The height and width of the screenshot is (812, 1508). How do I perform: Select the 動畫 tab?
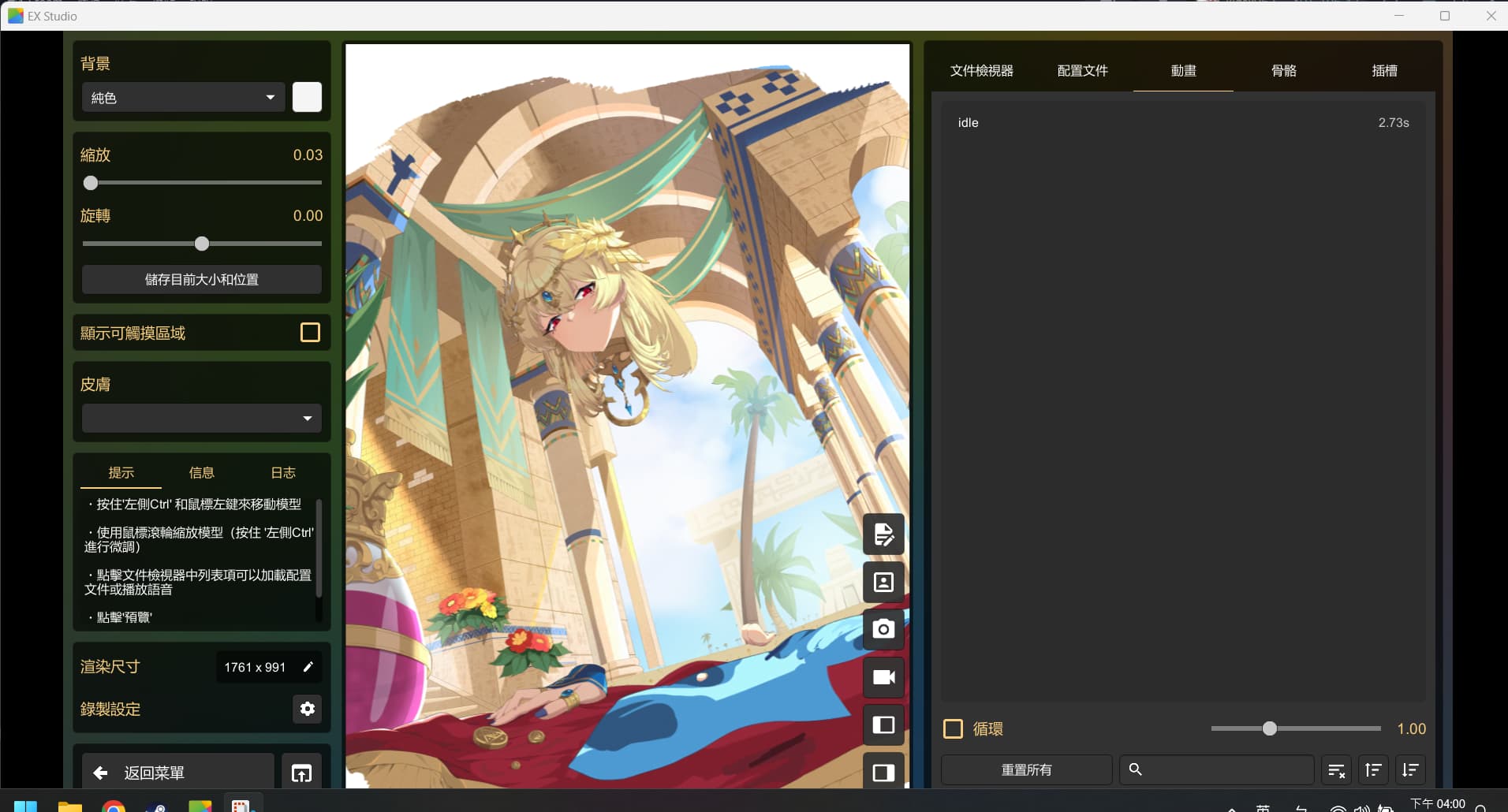coord(1183,71)
